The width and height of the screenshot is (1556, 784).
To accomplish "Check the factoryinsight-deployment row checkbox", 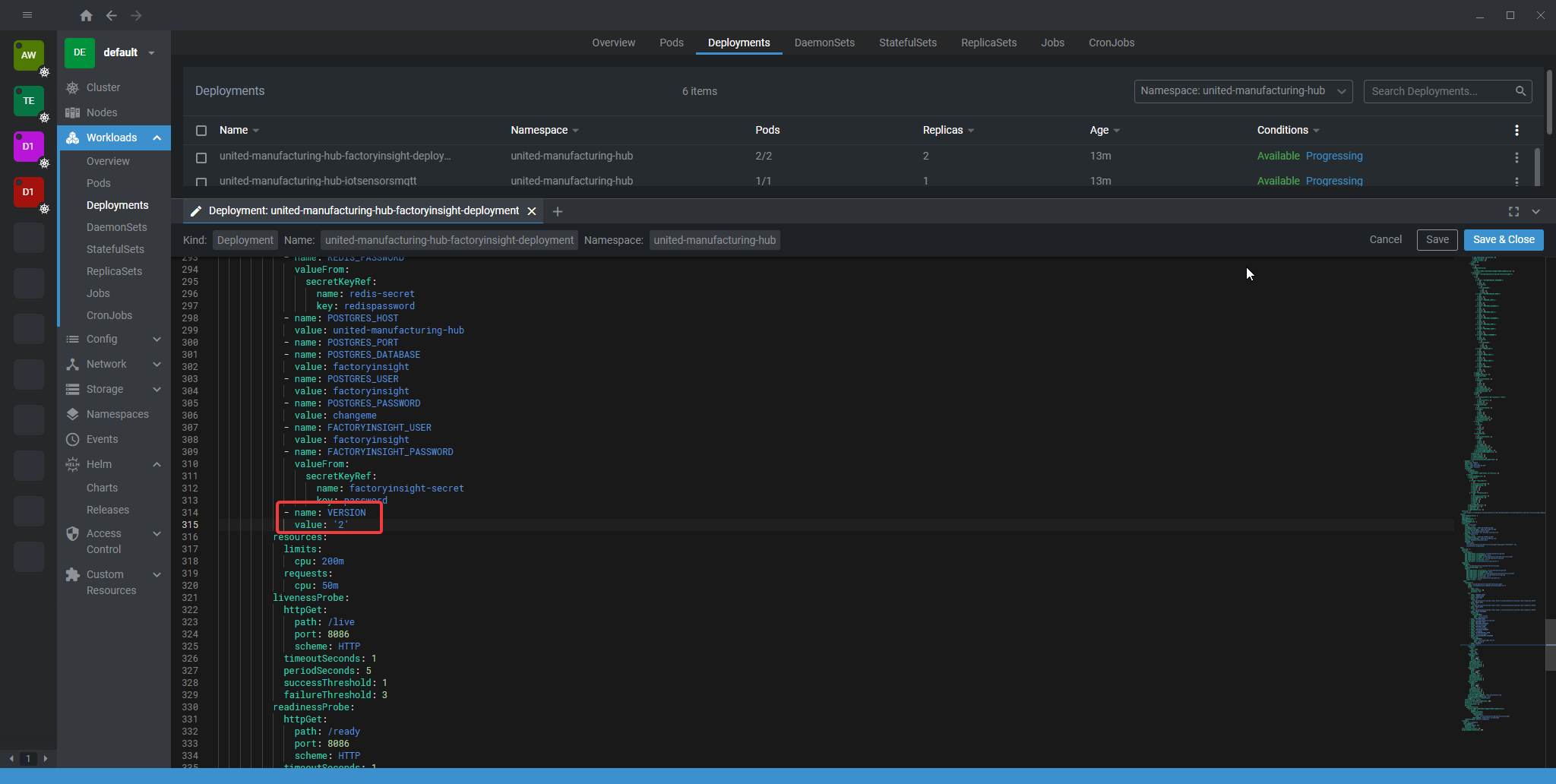I will pos(201,157).
